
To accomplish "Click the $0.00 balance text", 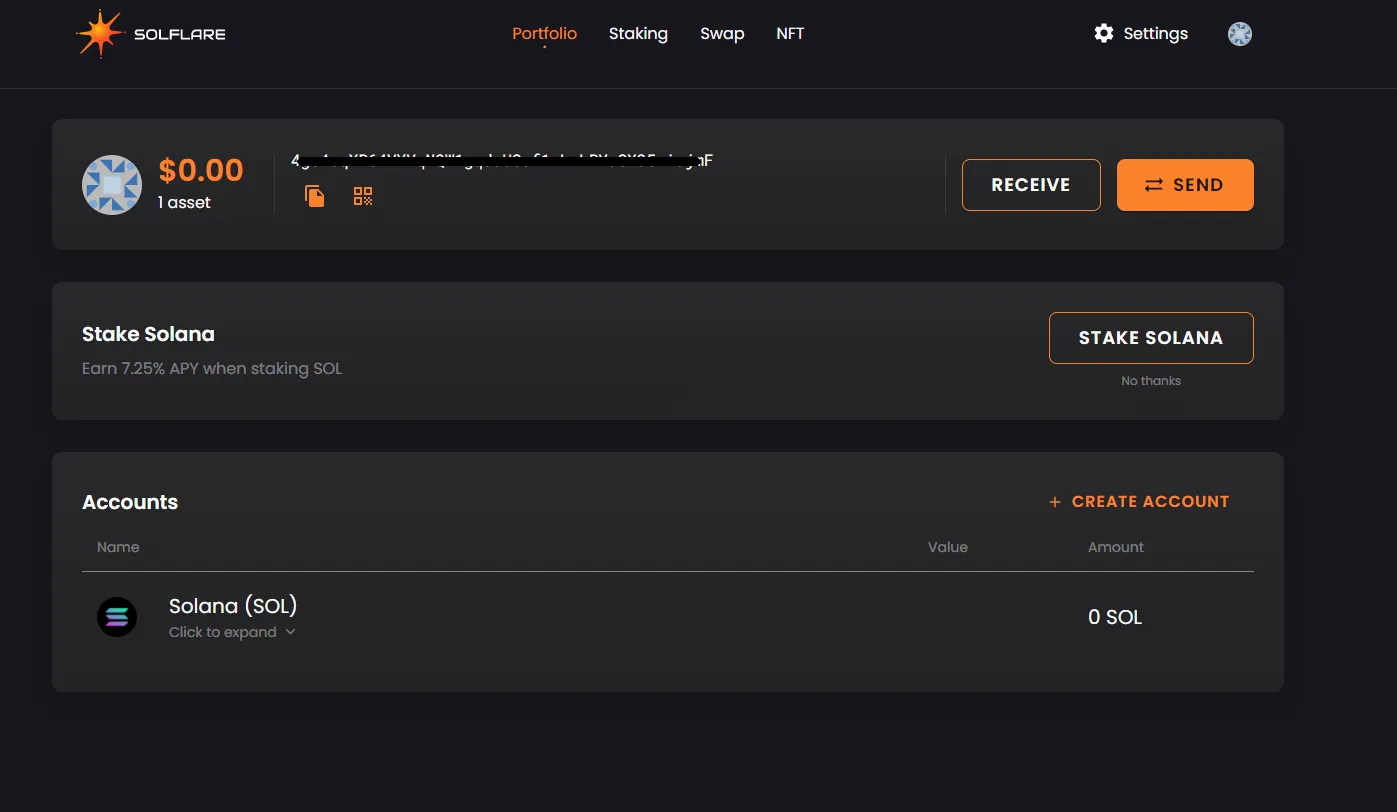I will tap(201, 170).
